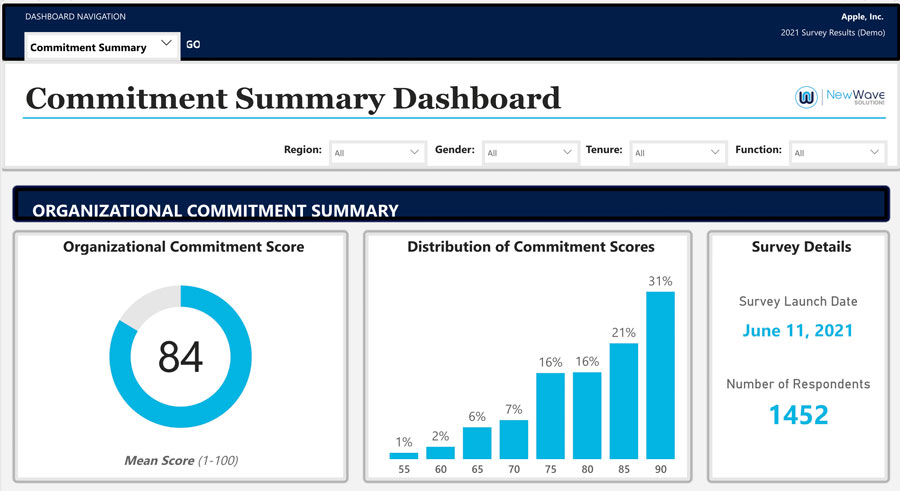
Task: Click the NewWave Solutions logo icon
Action: pyautogui.click(x=806, y=97)
